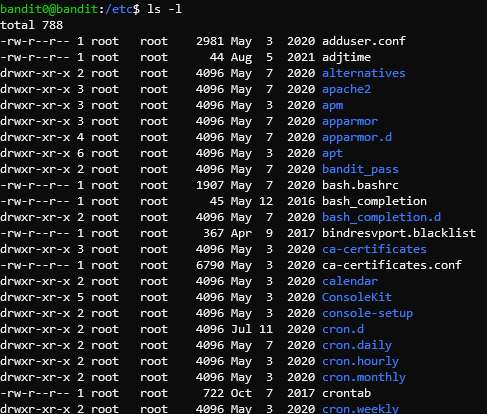Select the console-setup directory name
The width and height of the screenshot is (487, 414).
[367, 313]
